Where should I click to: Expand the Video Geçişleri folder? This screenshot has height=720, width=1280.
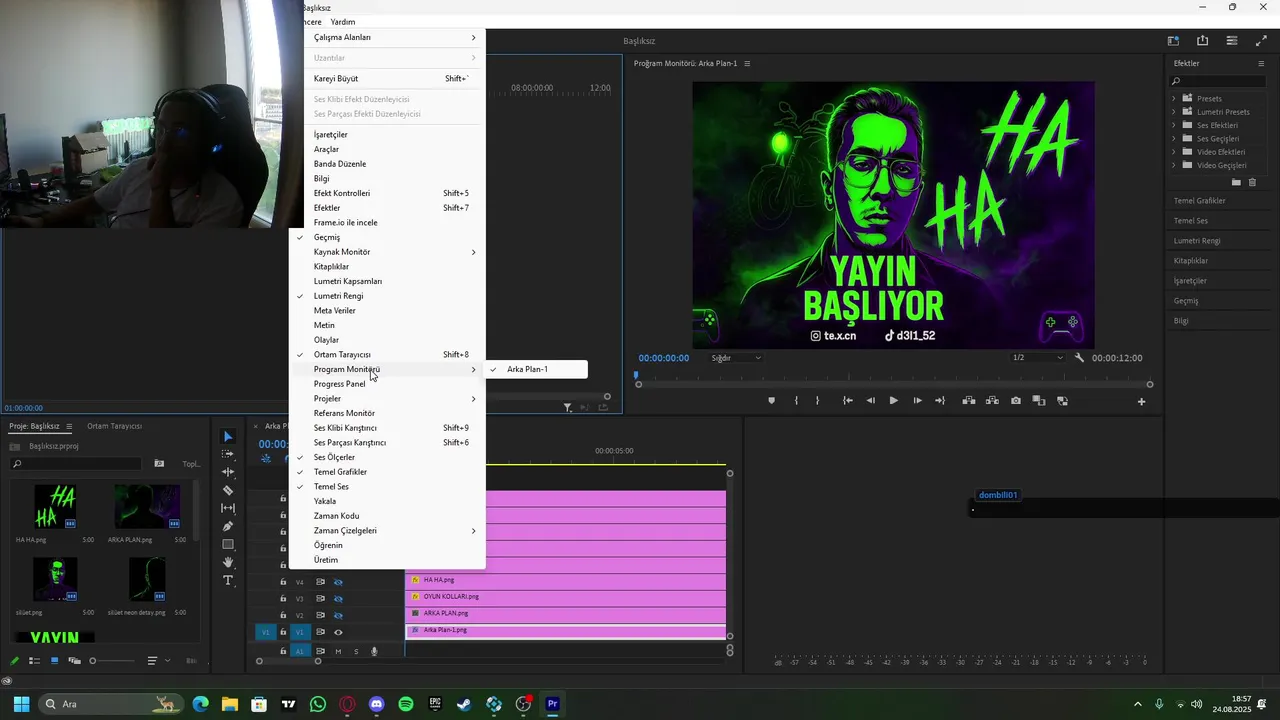point(1174,165)
